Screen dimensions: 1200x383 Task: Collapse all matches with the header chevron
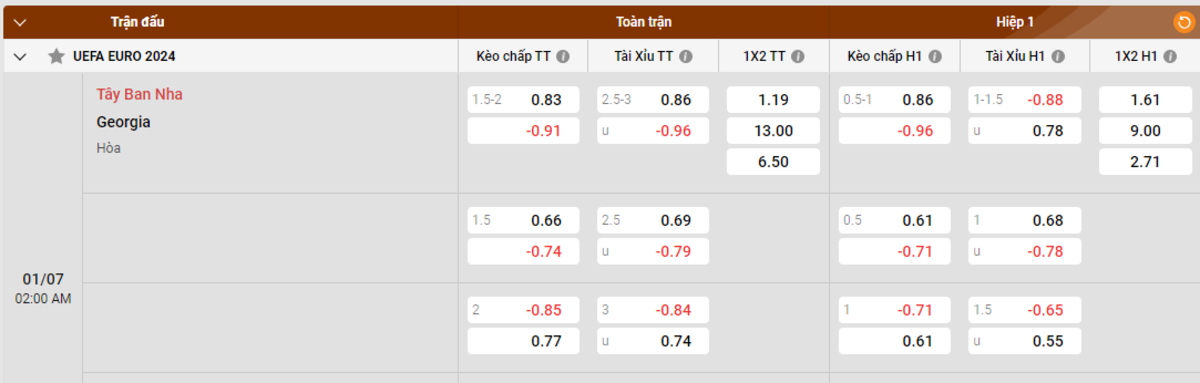pos(20,21)
